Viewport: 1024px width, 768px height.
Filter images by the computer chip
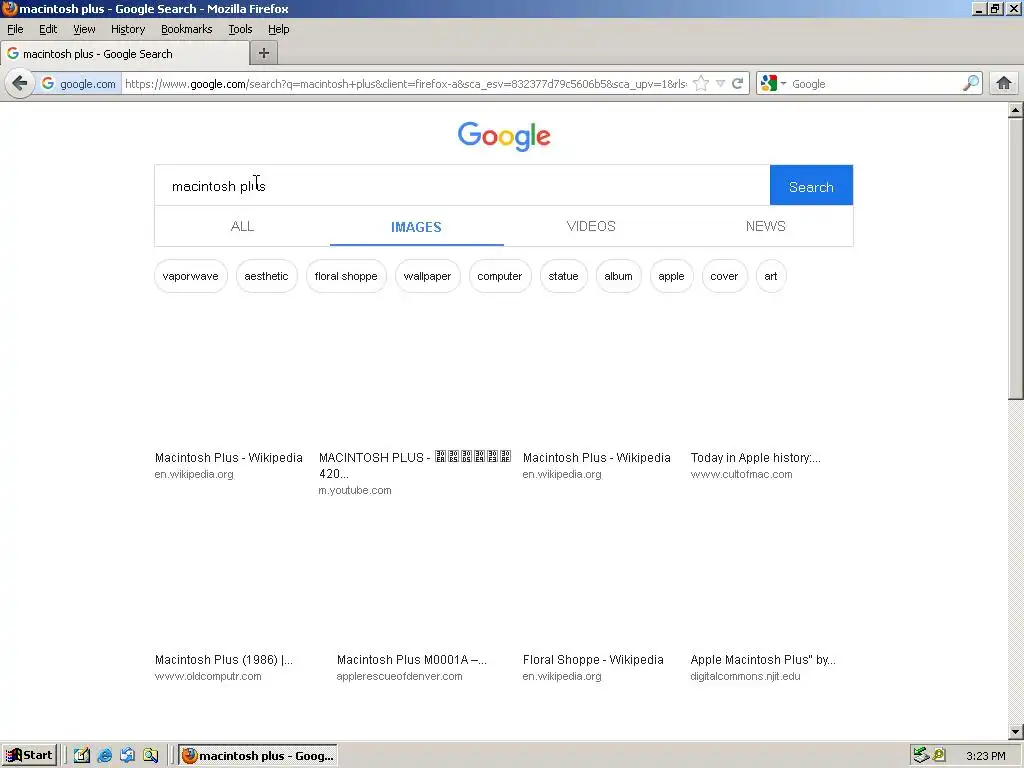500,276
